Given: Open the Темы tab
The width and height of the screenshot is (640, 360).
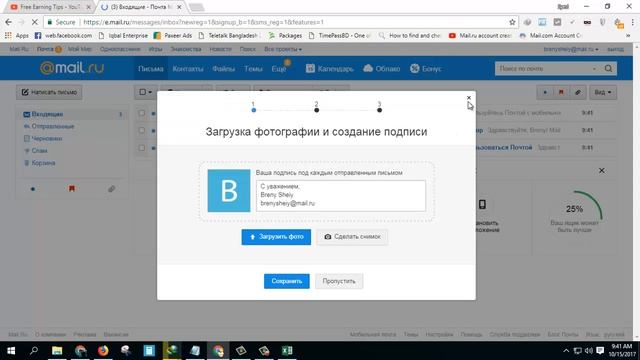Looking at the screenshot, I should [x=253, y=69].
